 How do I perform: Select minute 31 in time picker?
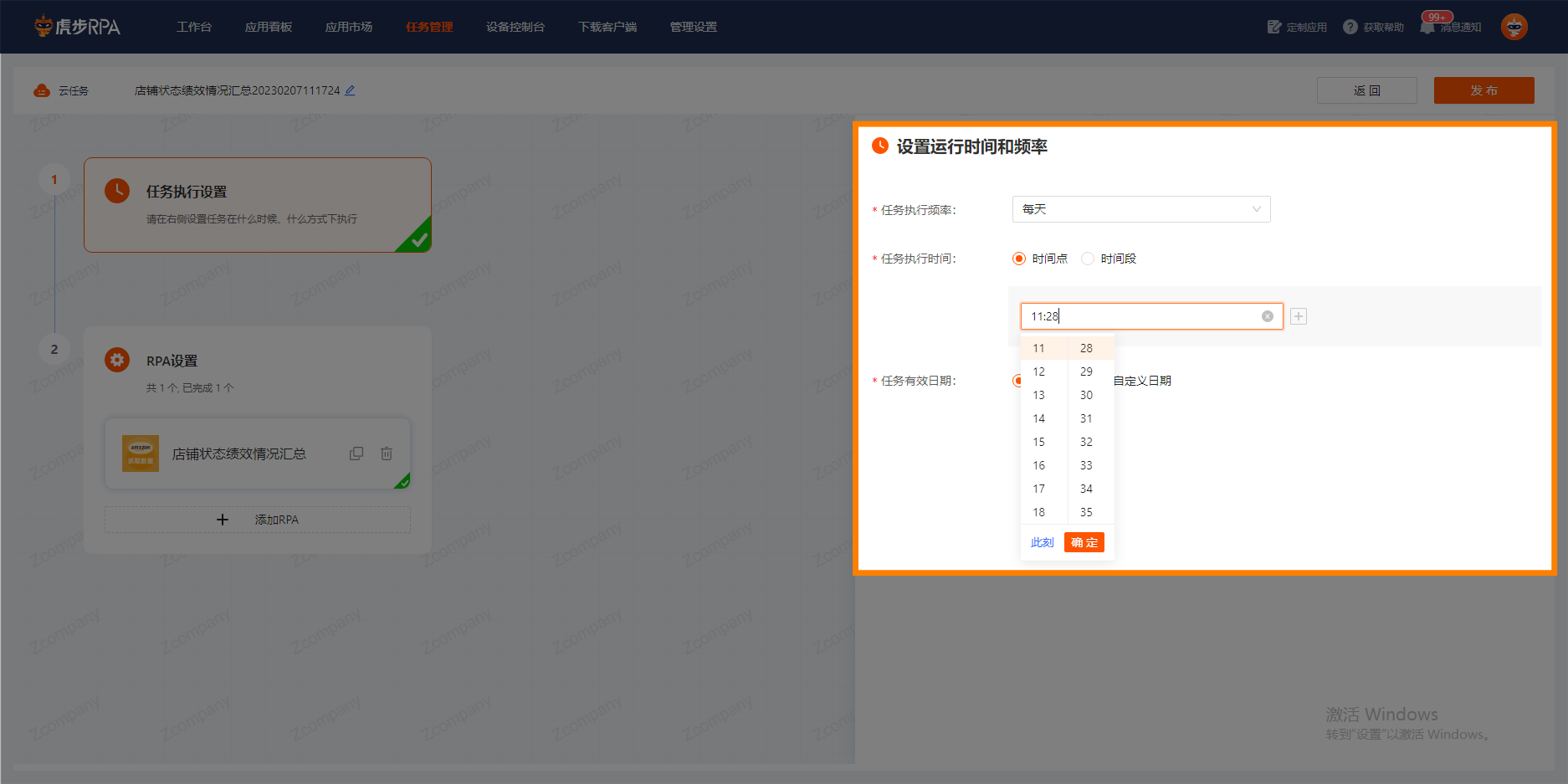tap(1090, 418)
